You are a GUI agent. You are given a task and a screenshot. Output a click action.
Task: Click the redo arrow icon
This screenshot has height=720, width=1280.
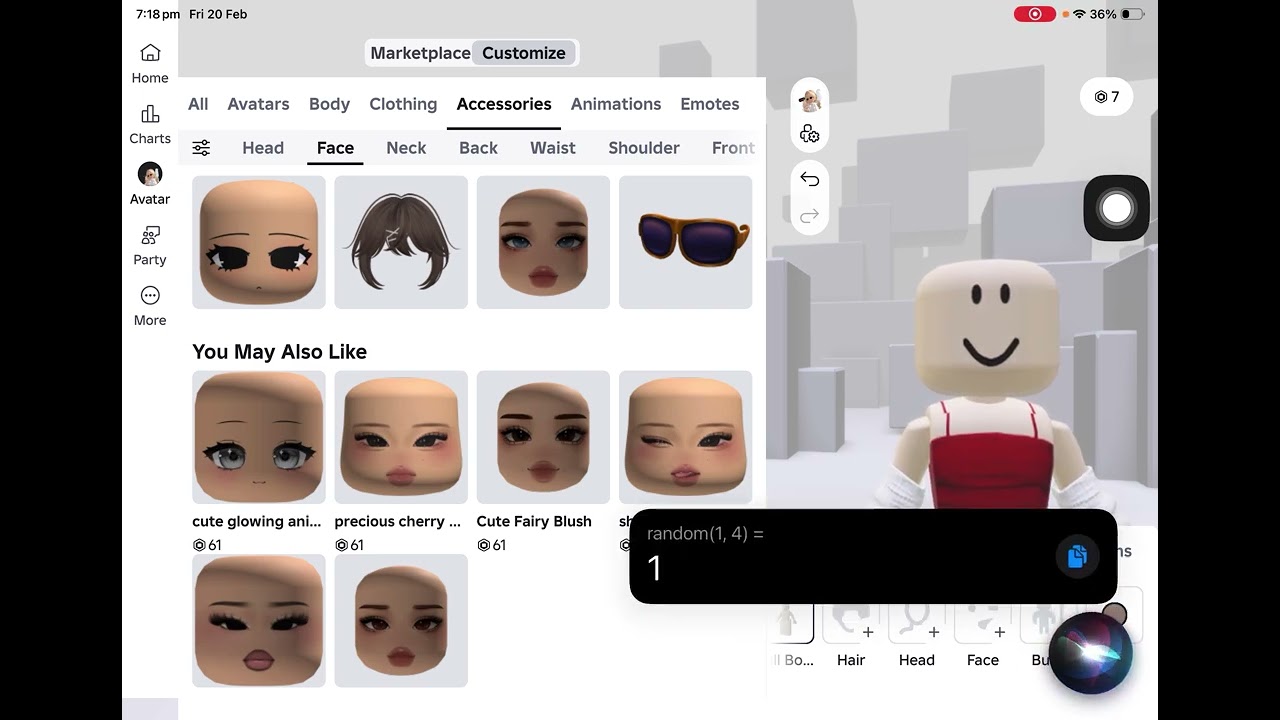coord(810,215)
